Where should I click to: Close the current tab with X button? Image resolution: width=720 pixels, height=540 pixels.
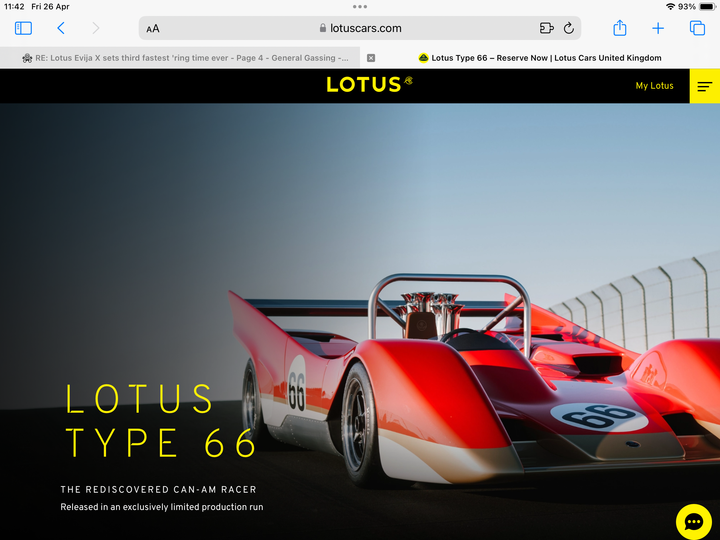(371, 58)
